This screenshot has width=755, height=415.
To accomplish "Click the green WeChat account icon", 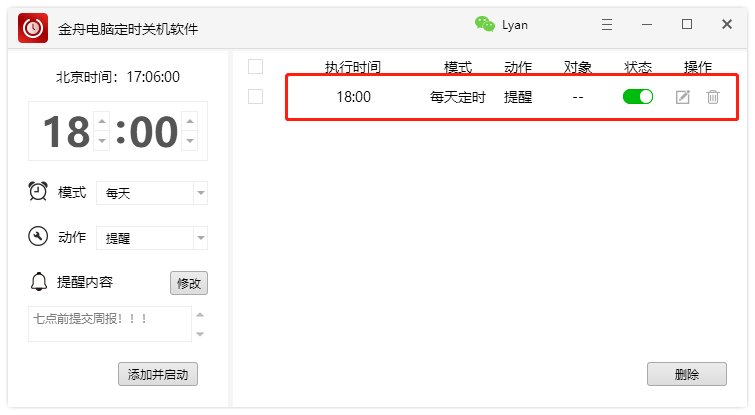I will click(x=484, y=24).
